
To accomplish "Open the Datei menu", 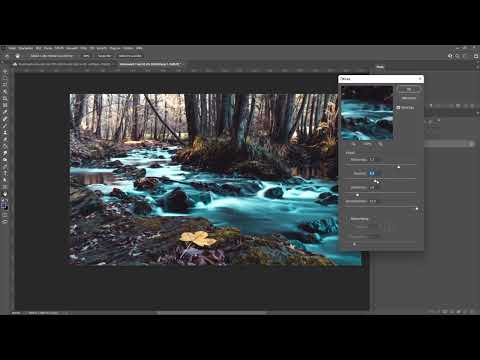I will [12, 48].
